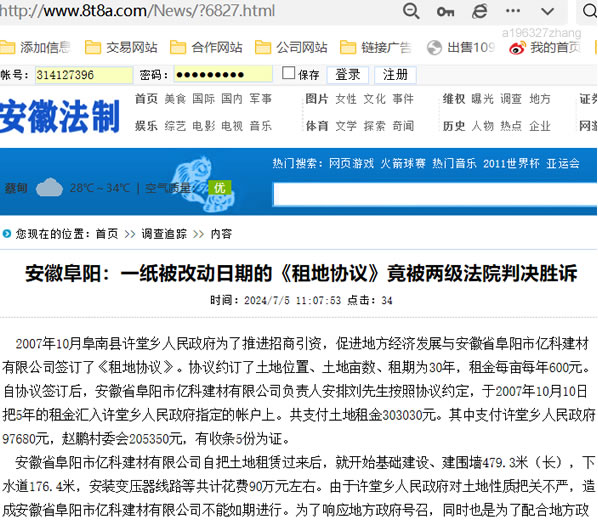
Task: Open the 维权 navigation link
Action: tap(454, 99)
